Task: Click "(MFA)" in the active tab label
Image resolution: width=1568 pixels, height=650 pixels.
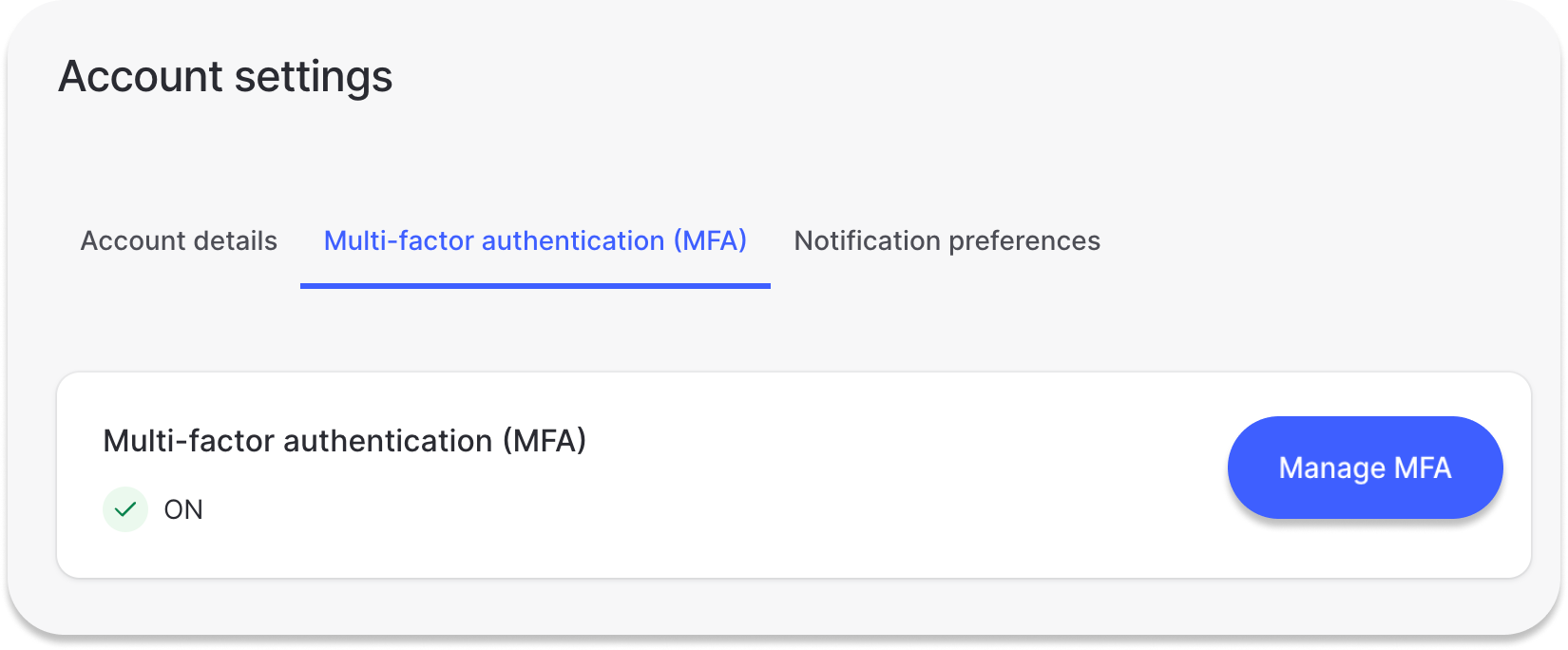Action: [x=710, y=241]
